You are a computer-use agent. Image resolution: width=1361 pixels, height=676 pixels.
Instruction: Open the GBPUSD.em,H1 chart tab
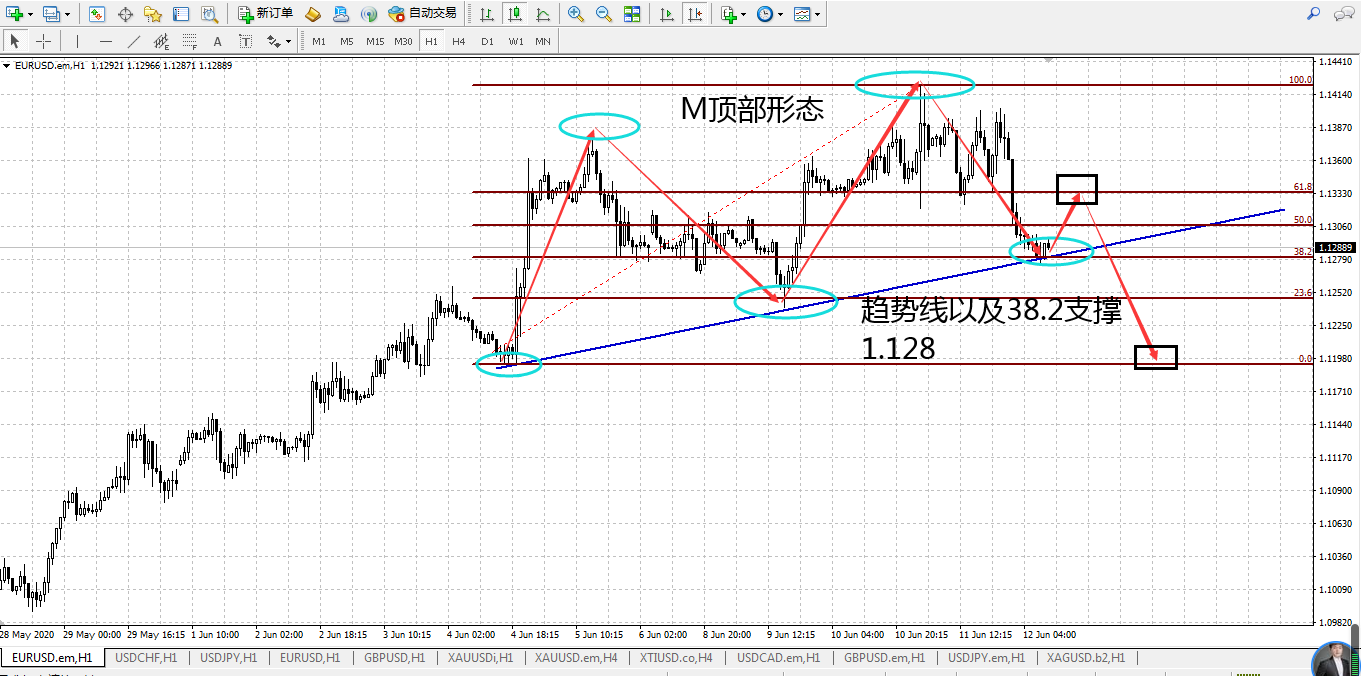pyautogui.click(x=885, y=658)
